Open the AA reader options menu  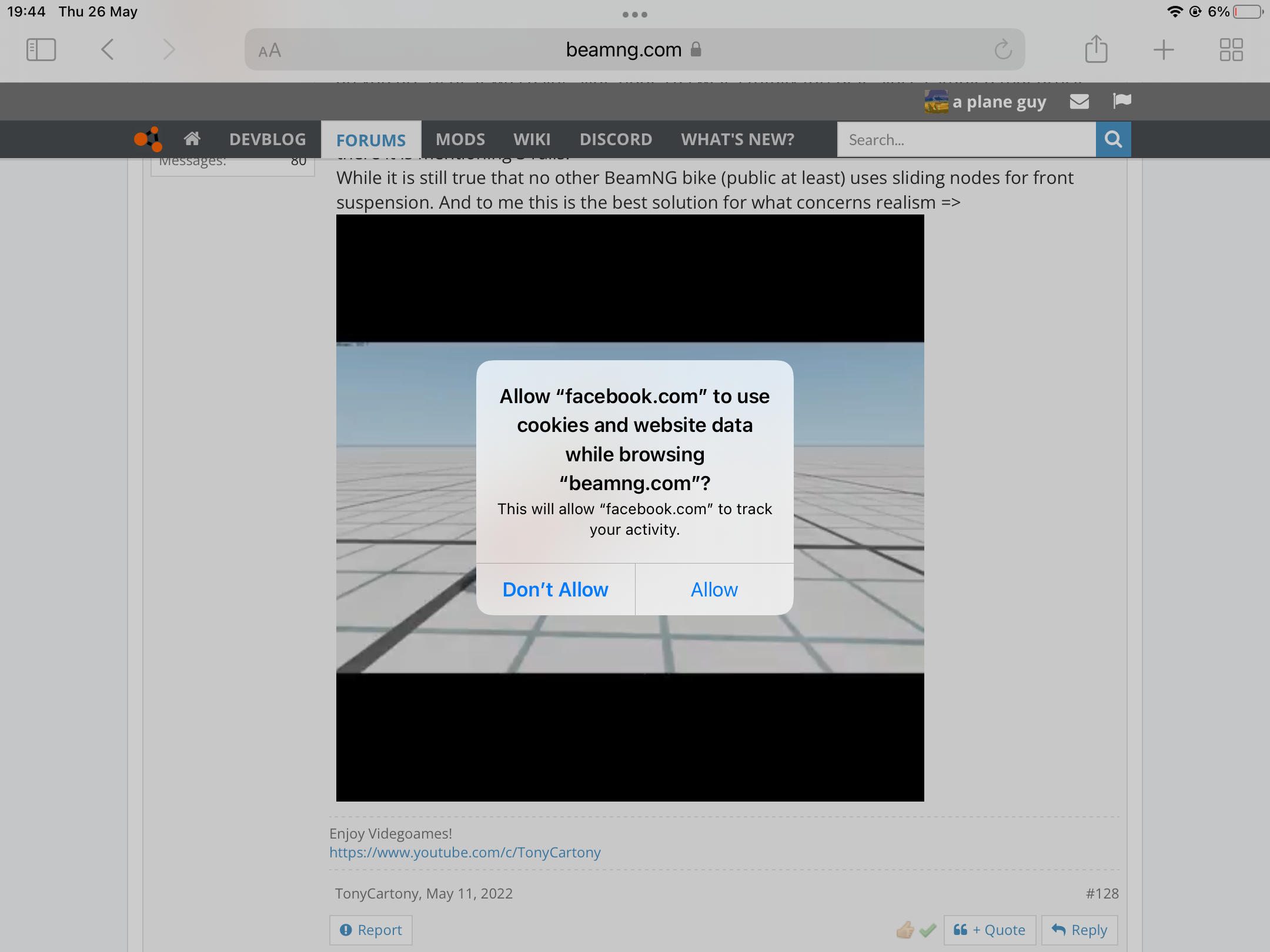[270, 51]
